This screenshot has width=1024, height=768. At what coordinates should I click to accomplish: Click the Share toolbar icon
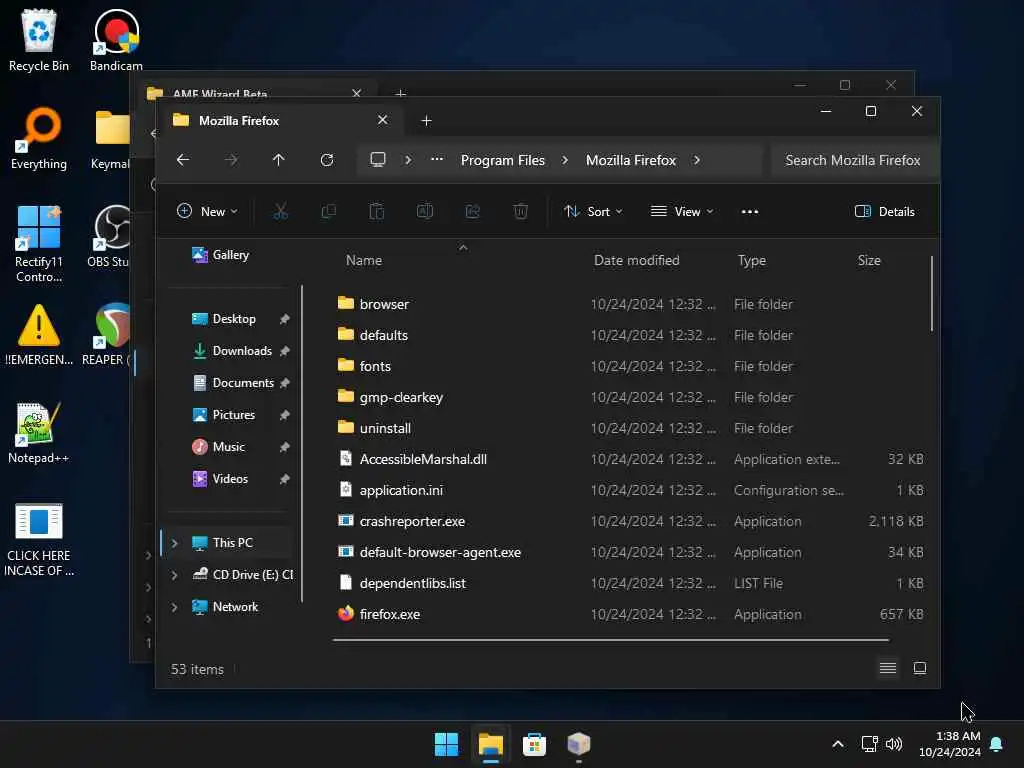click(473, 212)
